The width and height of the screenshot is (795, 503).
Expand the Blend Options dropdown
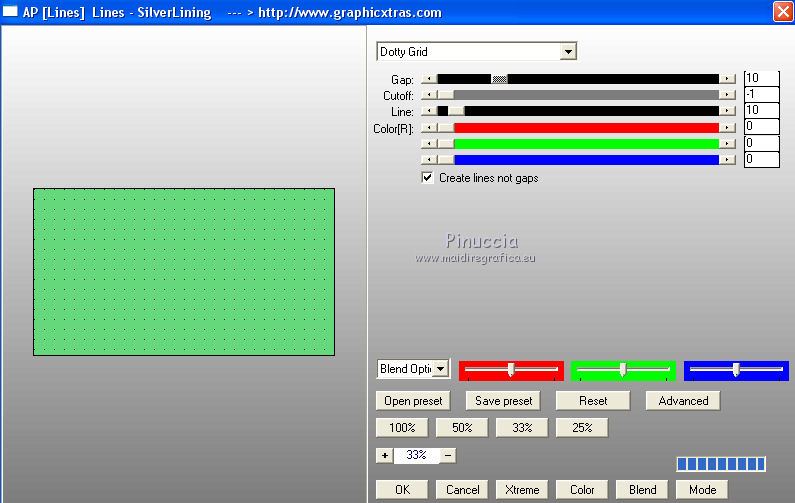(x=441, y=369)
